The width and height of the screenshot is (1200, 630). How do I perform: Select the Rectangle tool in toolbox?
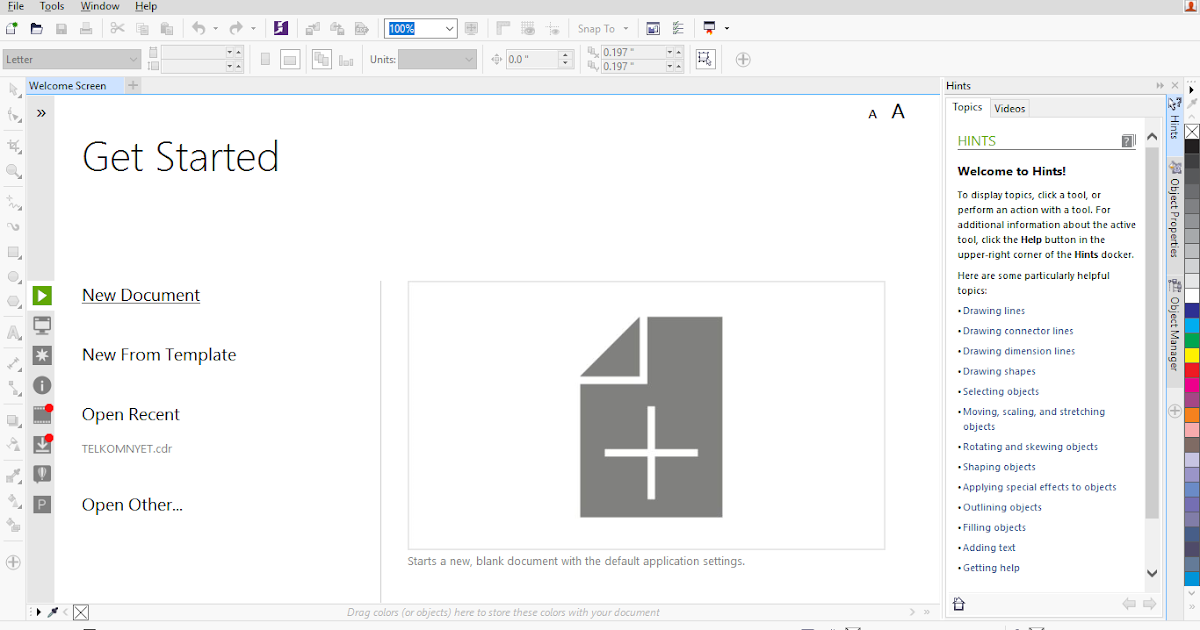click(x=14, y=252)
